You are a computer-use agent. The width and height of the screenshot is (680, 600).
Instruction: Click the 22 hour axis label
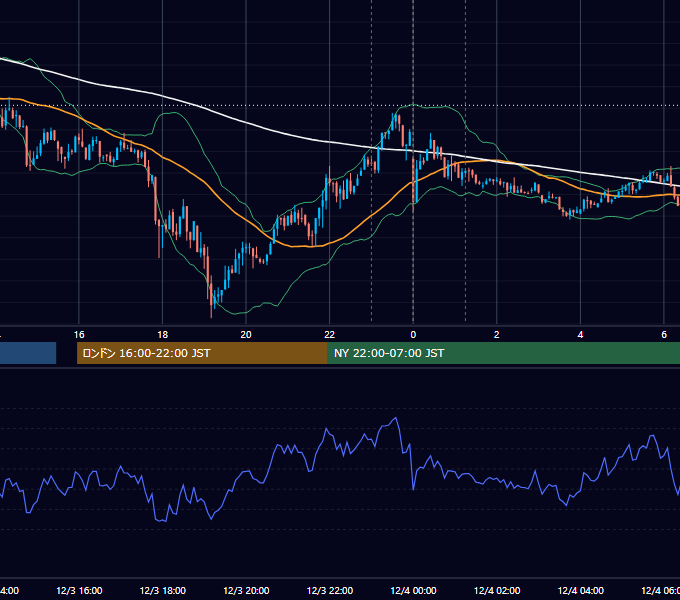click(x=330, y=335)
